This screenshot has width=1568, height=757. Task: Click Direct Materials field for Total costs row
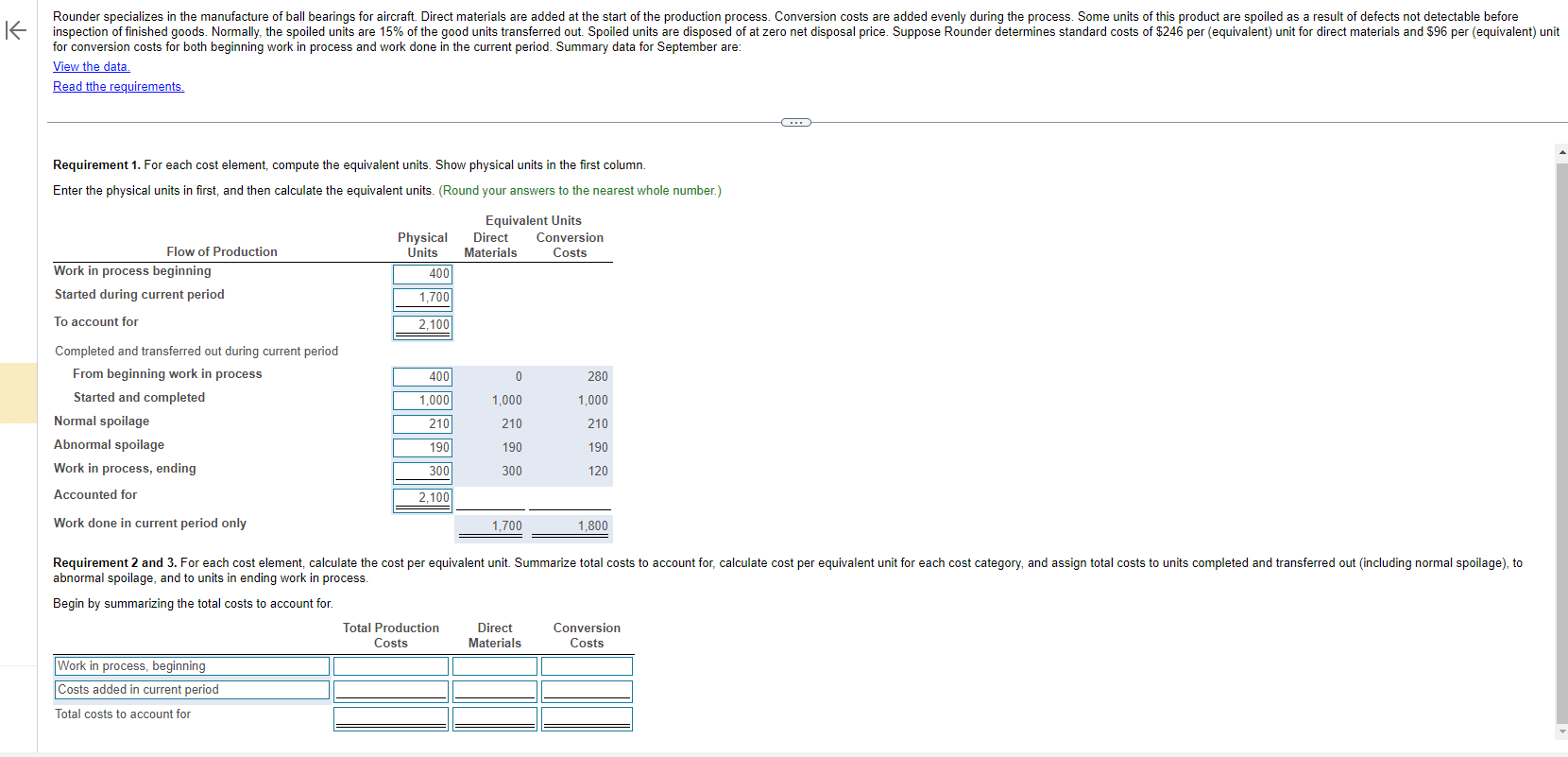point(495,719)
